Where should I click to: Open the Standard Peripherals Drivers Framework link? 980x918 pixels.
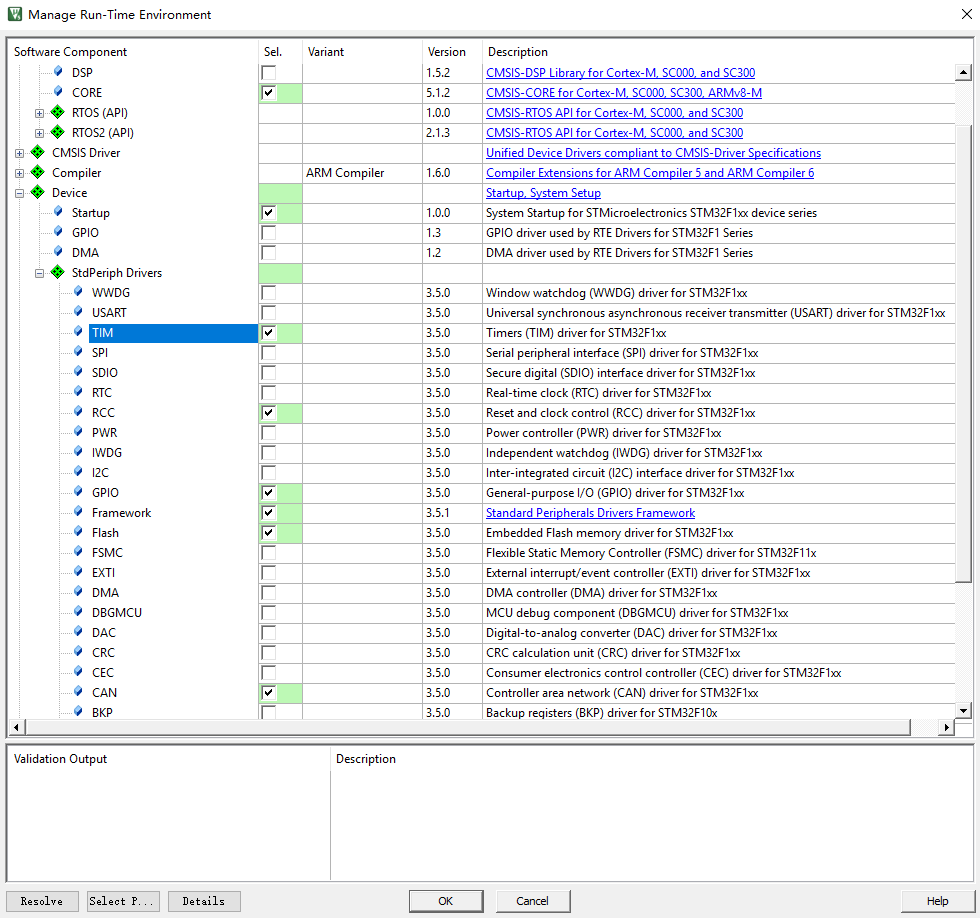[x=591, y=512]
